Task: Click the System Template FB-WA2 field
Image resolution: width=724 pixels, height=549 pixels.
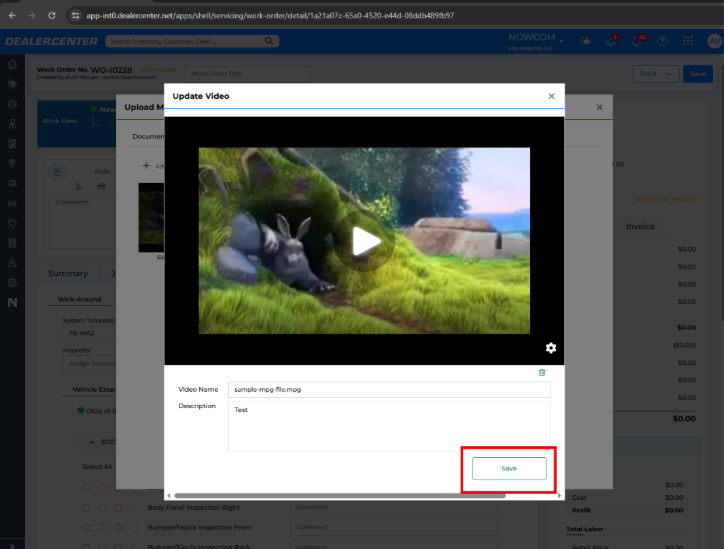Action: (89, 333)
